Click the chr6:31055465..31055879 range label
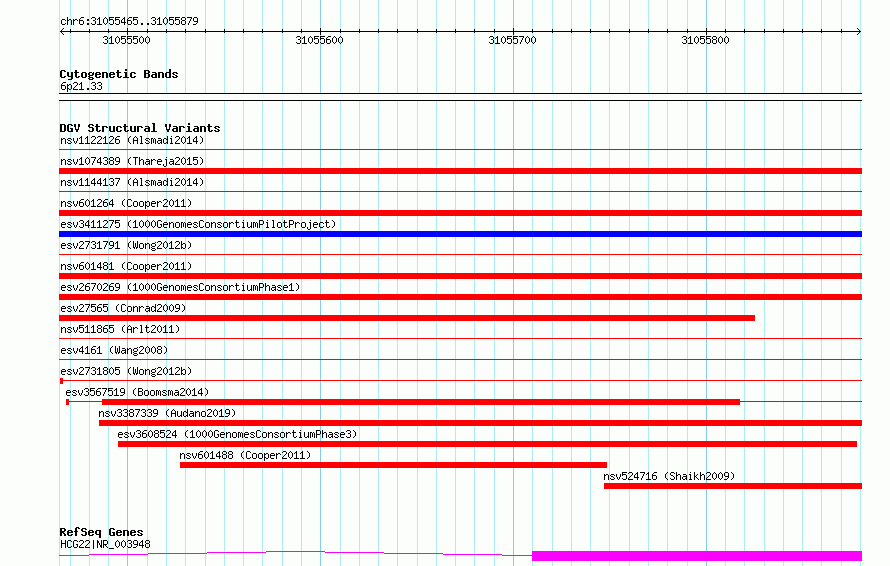 click(129, 22)
